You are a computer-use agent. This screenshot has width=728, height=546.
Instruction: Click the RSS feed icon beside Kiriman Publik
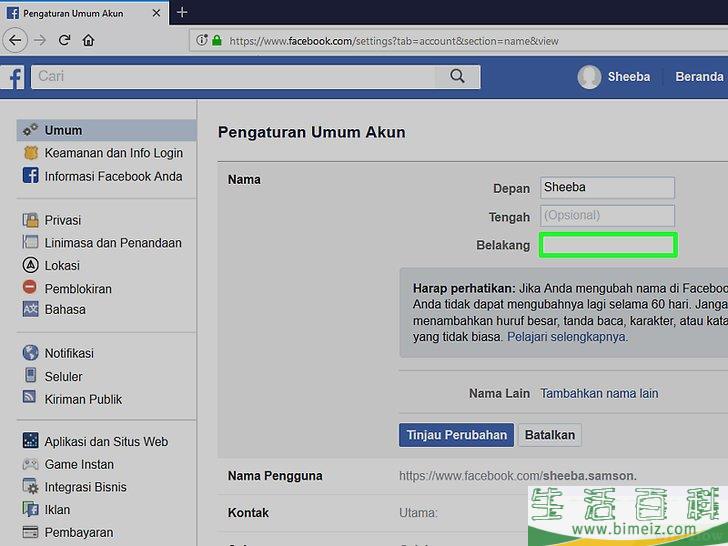(29, 396)
